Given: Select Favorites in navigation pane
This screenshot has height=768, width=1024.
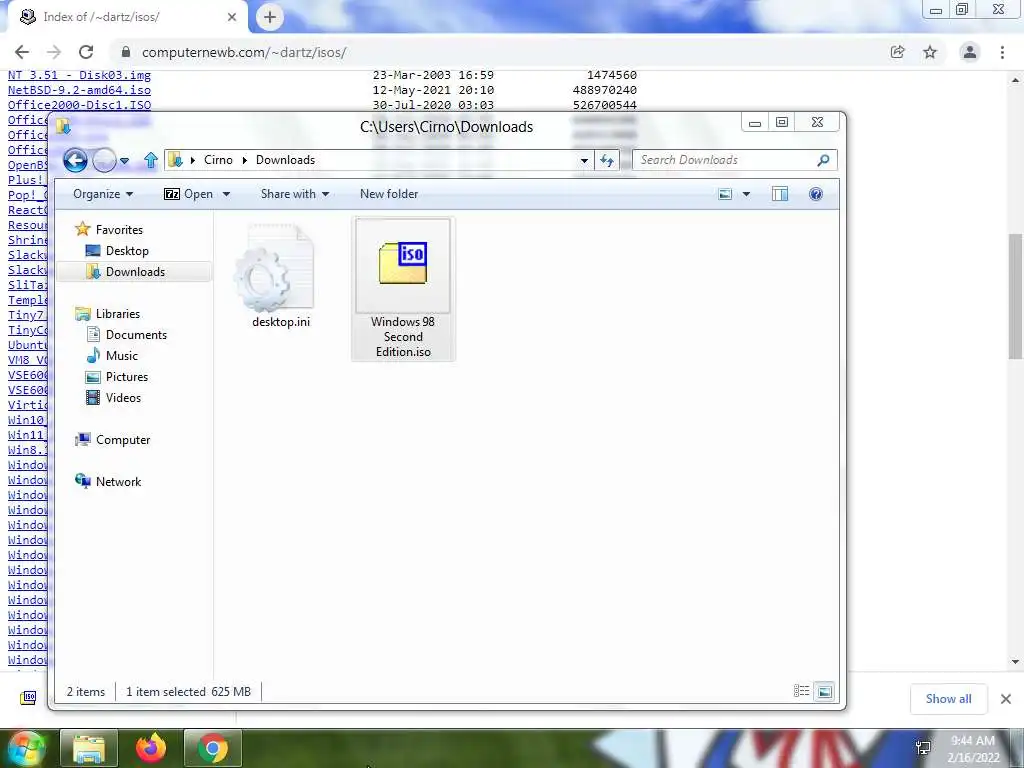Looking at the screenshot, I should tap(109, 229).
